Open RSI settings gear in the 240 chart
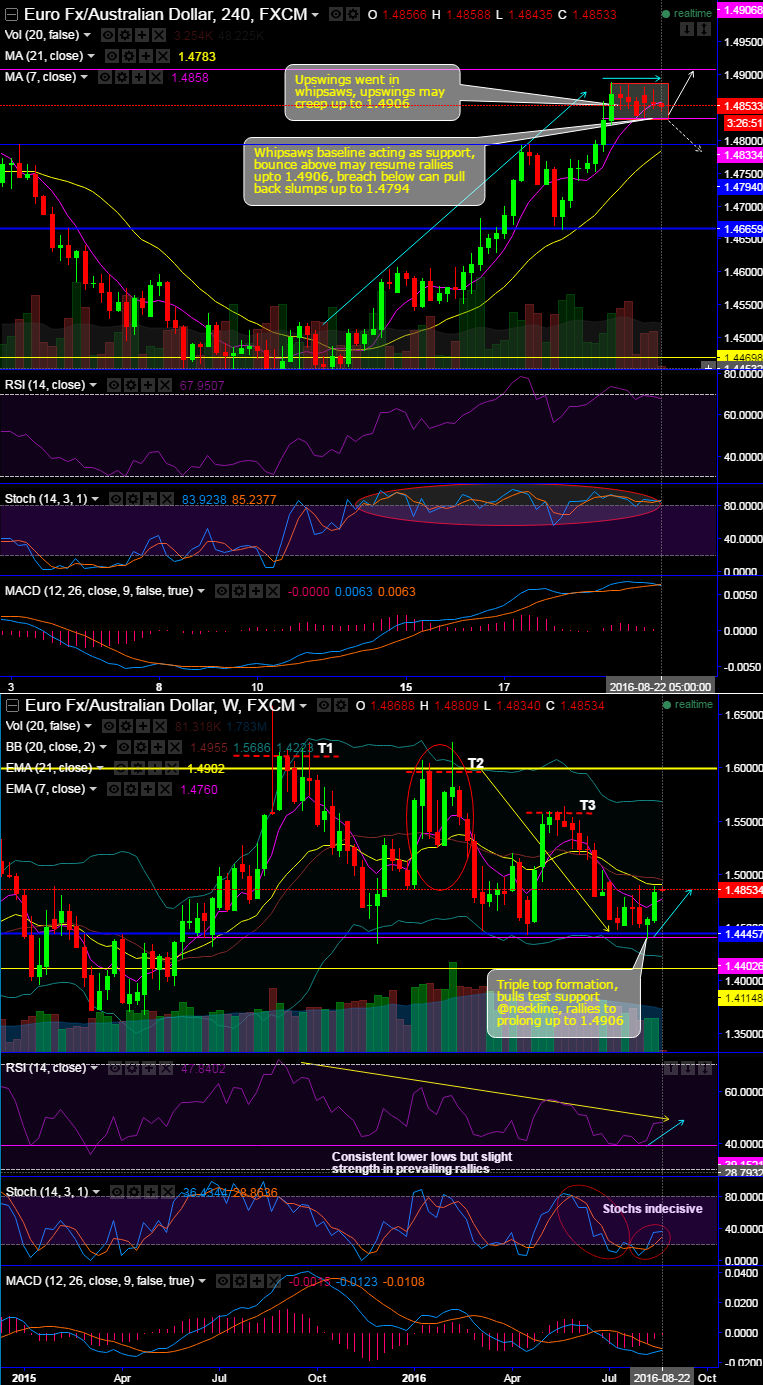The width and height of the screenshot is (763, 1385). coord(130,384)
